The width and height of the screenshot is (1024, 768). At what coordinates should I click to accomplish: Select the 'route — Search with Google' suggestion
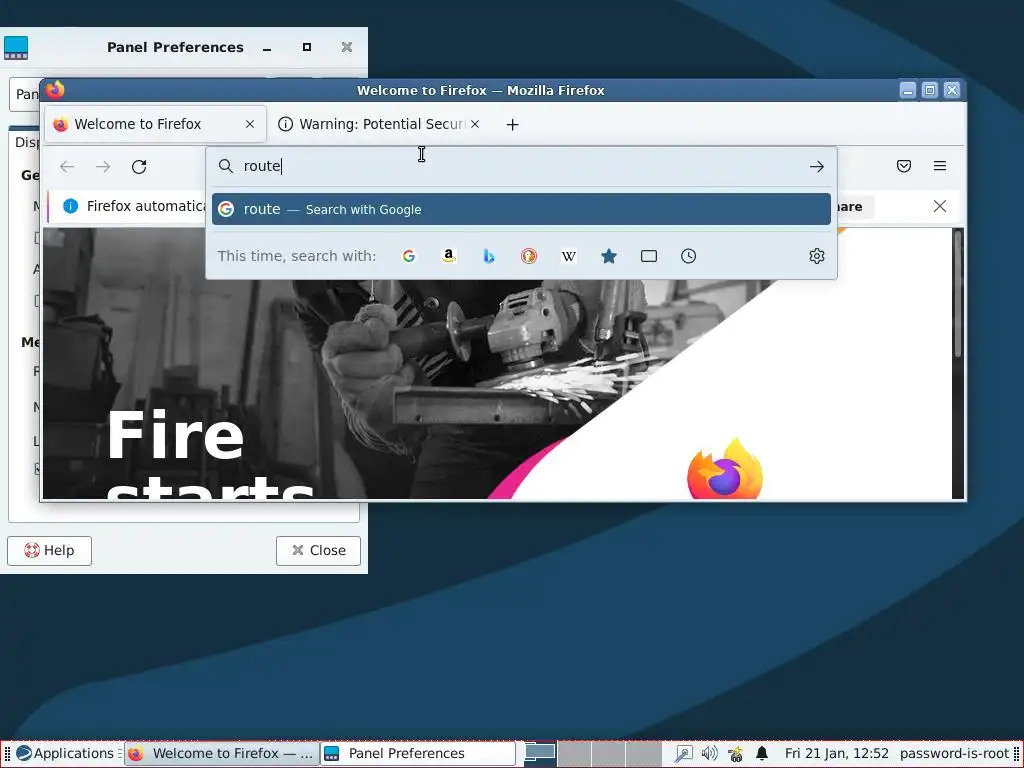pos(521,209)
